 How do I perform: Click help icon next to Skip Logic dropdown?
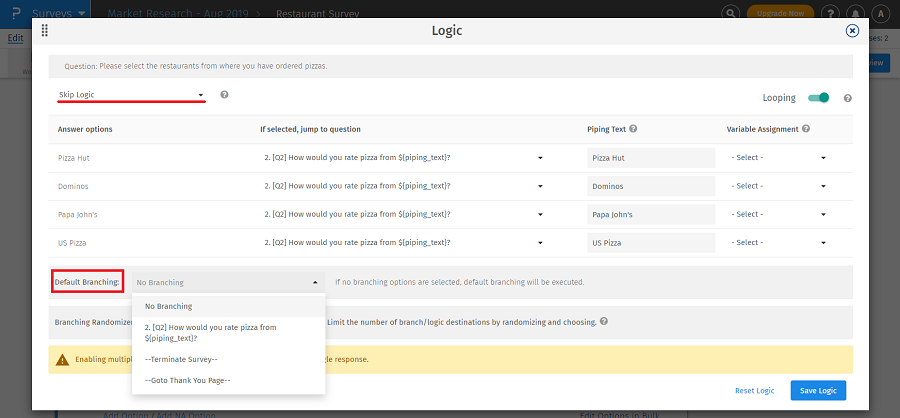[x=224, y=95]
